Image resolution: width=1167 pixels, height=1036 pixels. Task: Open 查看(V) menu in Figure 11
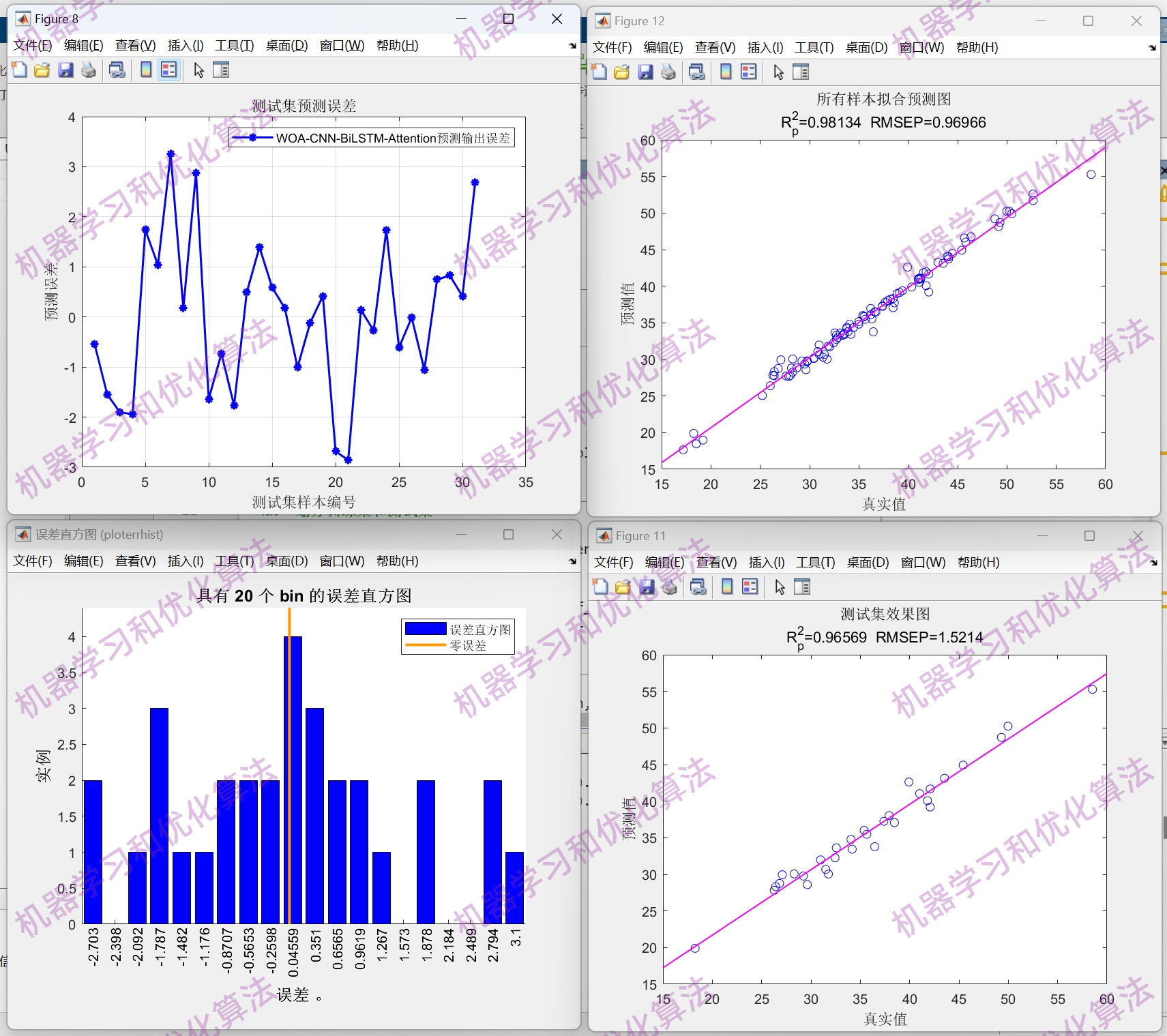(716, 563)
